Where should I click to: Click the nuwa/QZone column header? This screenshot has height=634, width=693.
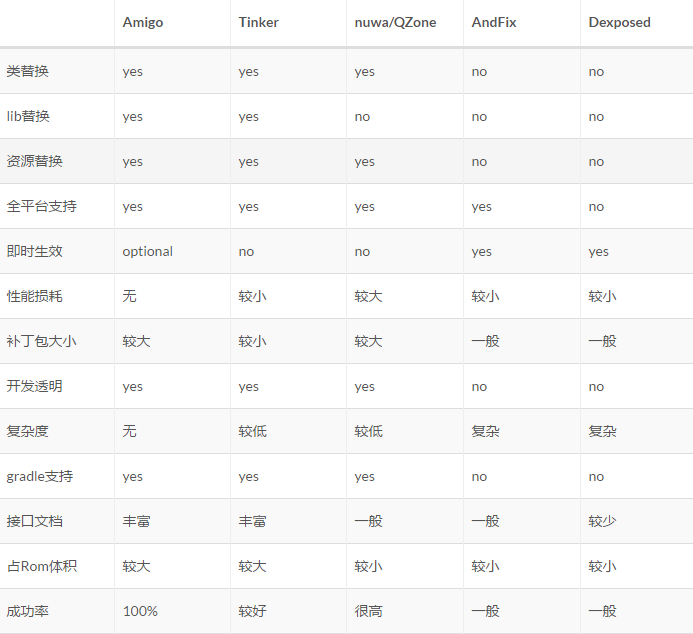[395, 23]
